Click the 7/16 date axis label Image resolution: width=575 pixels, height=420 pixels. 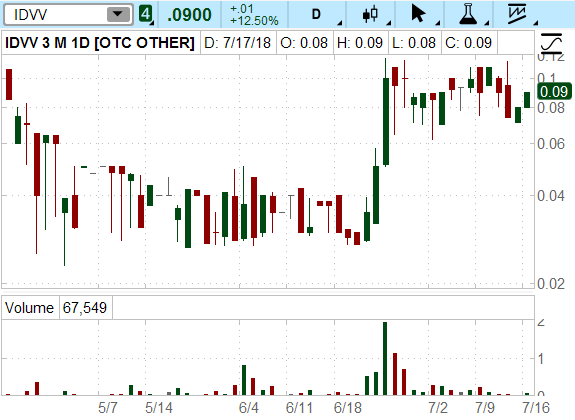[x=536, y=408]
